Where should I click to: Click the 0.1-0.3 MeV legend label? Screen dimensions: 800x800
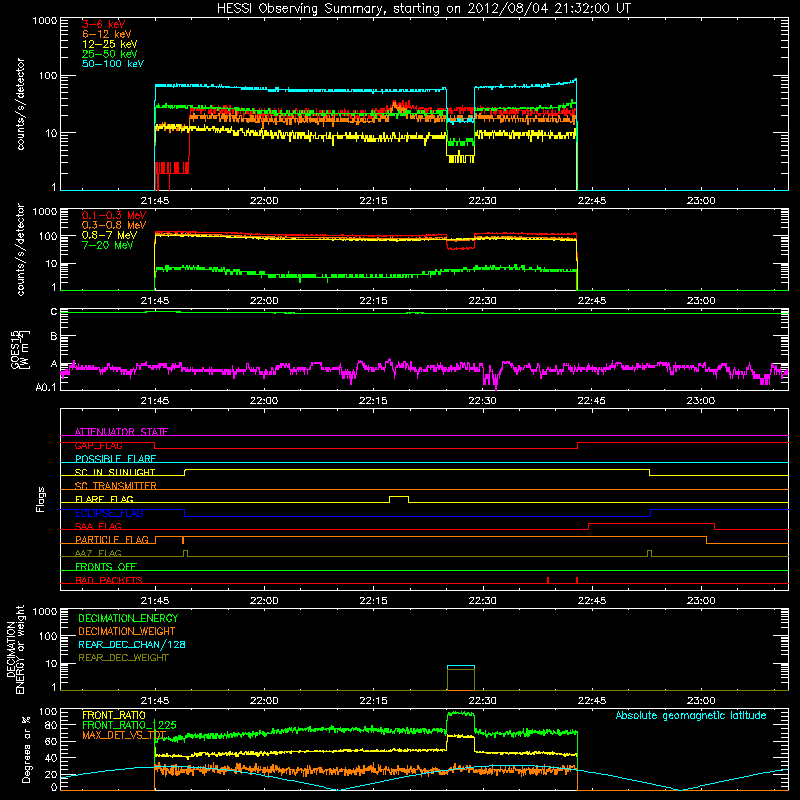(x=114, y=215)
